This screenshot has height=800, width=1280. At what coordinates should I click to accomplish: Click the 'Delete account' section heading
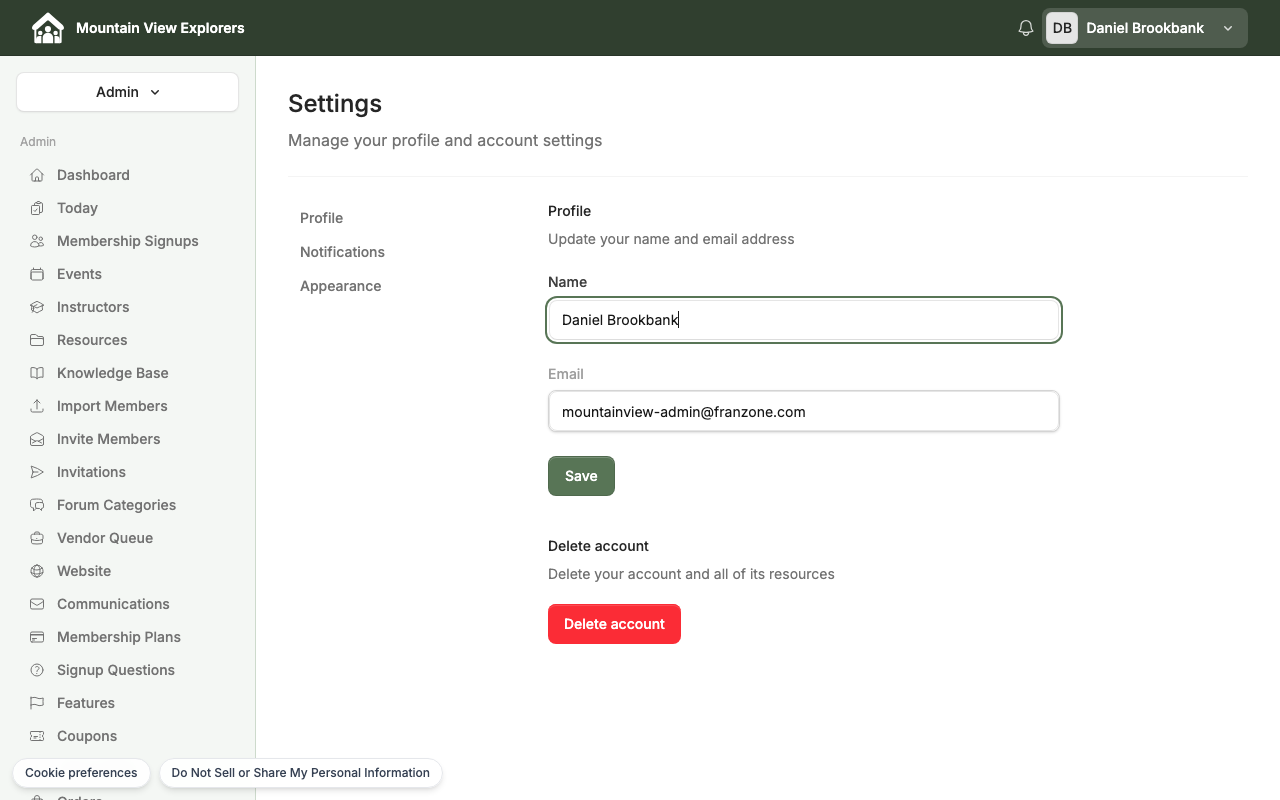click(x=598, y=546)
